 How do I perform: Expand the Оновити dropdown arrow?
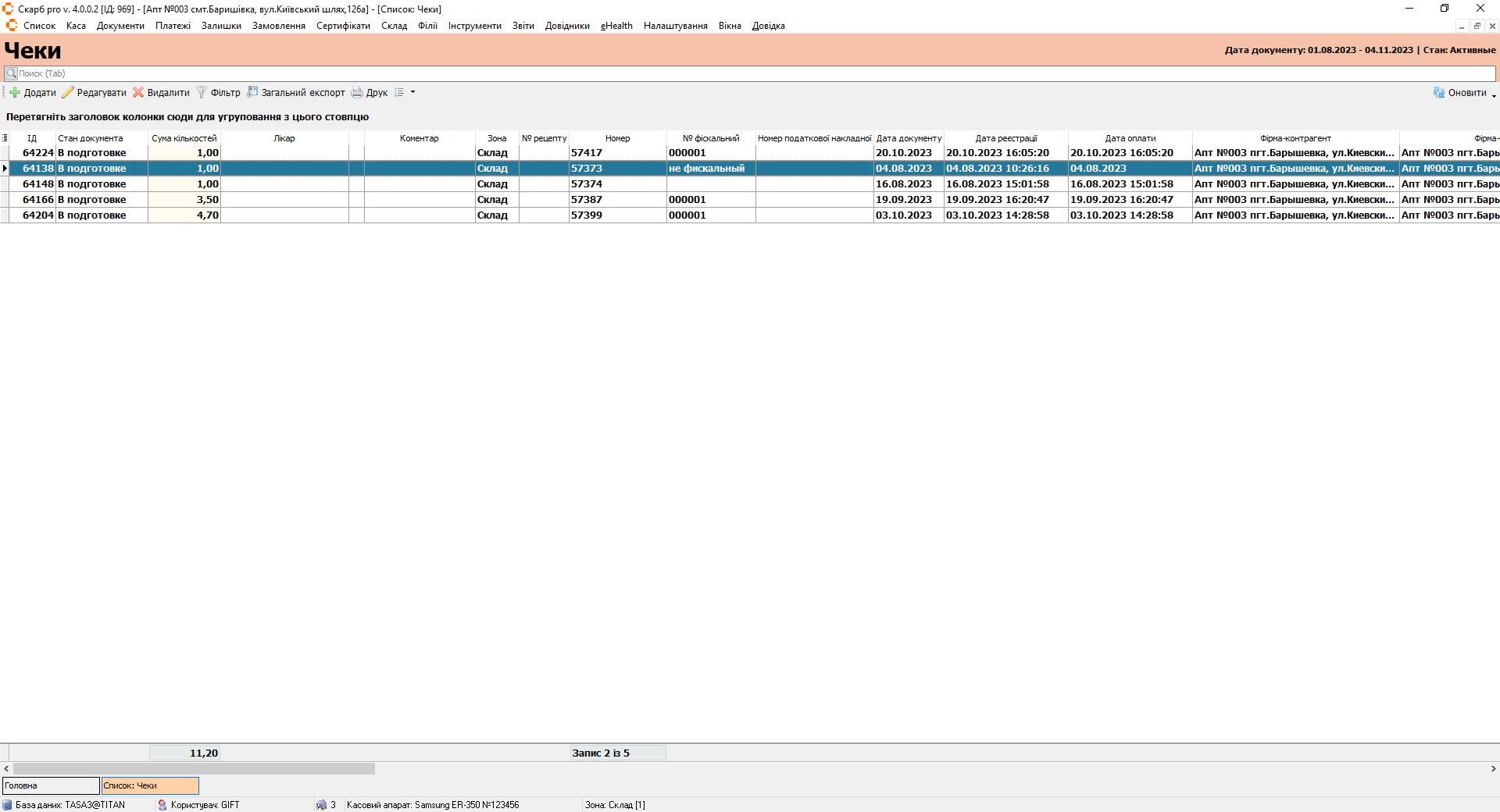pos(1494,94)
